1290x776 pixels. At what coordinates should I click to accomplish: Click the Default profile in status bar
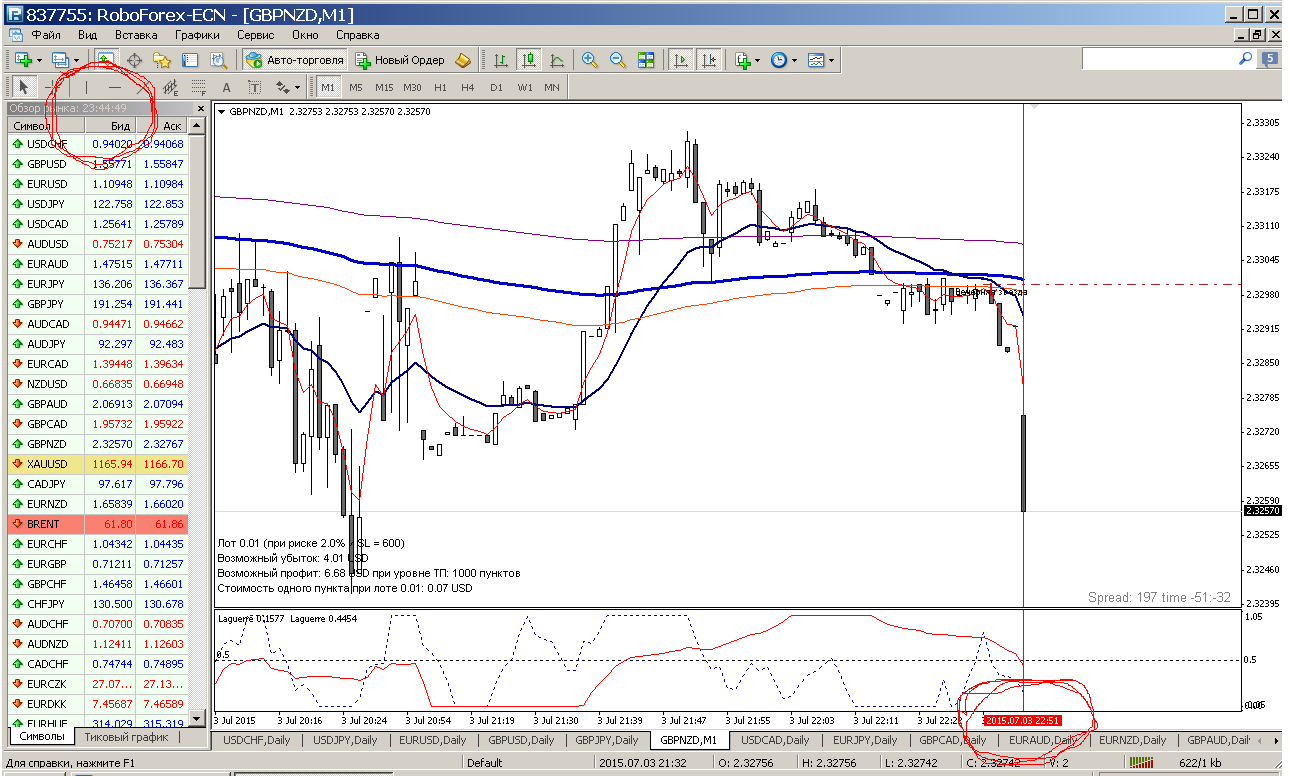(x=484, y=764)
